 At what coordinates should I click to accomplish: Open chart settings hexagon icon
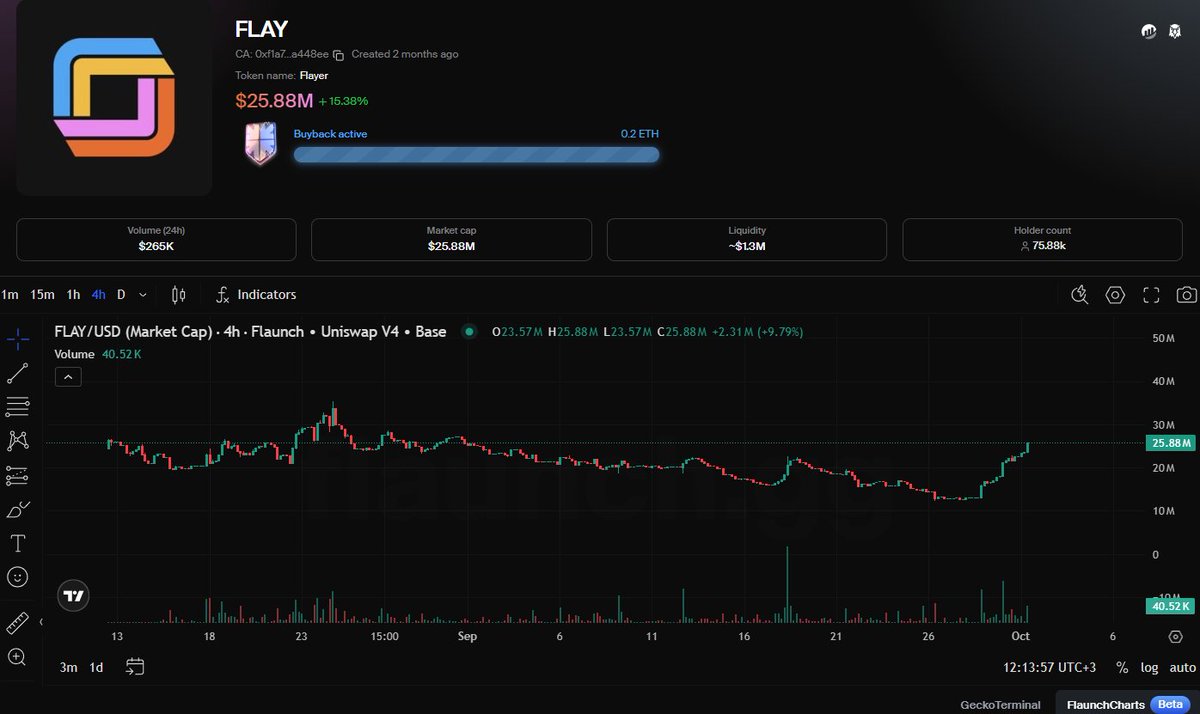click(1115, 295)
